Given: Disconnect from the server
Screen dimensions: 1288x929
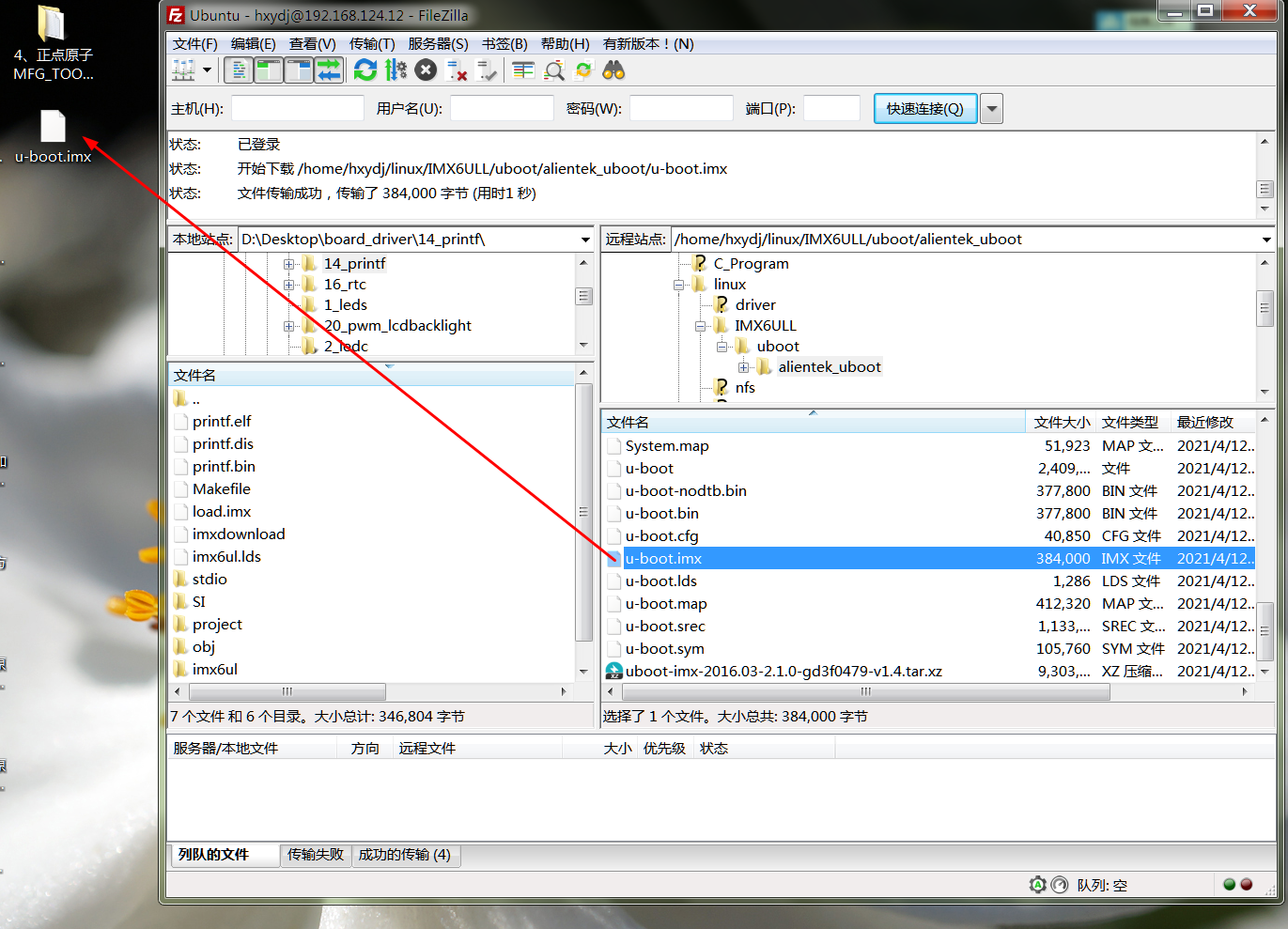Looking at the screenshot, I should (457, 69).
